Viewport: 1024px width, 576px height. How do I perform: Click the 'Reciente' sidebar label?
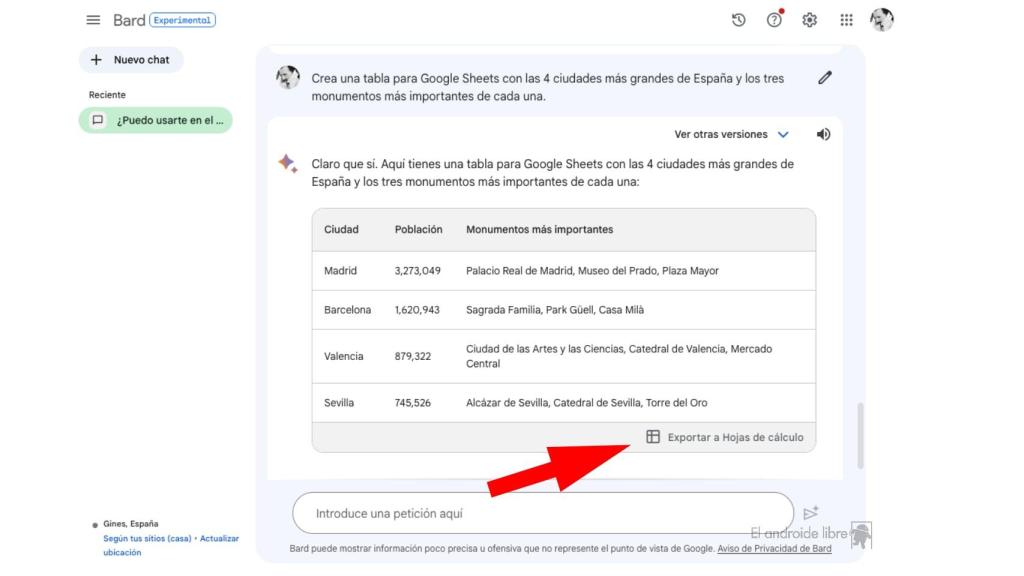point(107,95)
